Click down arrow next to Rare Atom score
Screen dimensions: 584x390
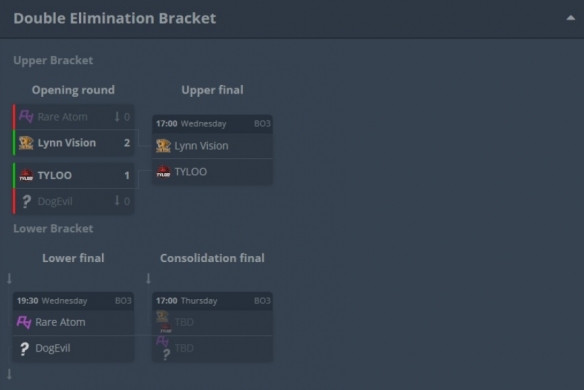coord(117,117)
